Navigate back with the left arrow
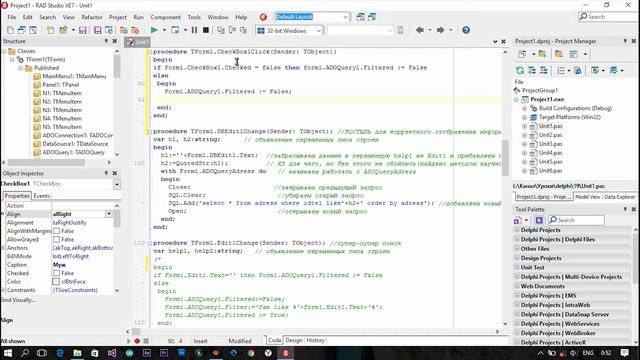 [x=420, y=30]
